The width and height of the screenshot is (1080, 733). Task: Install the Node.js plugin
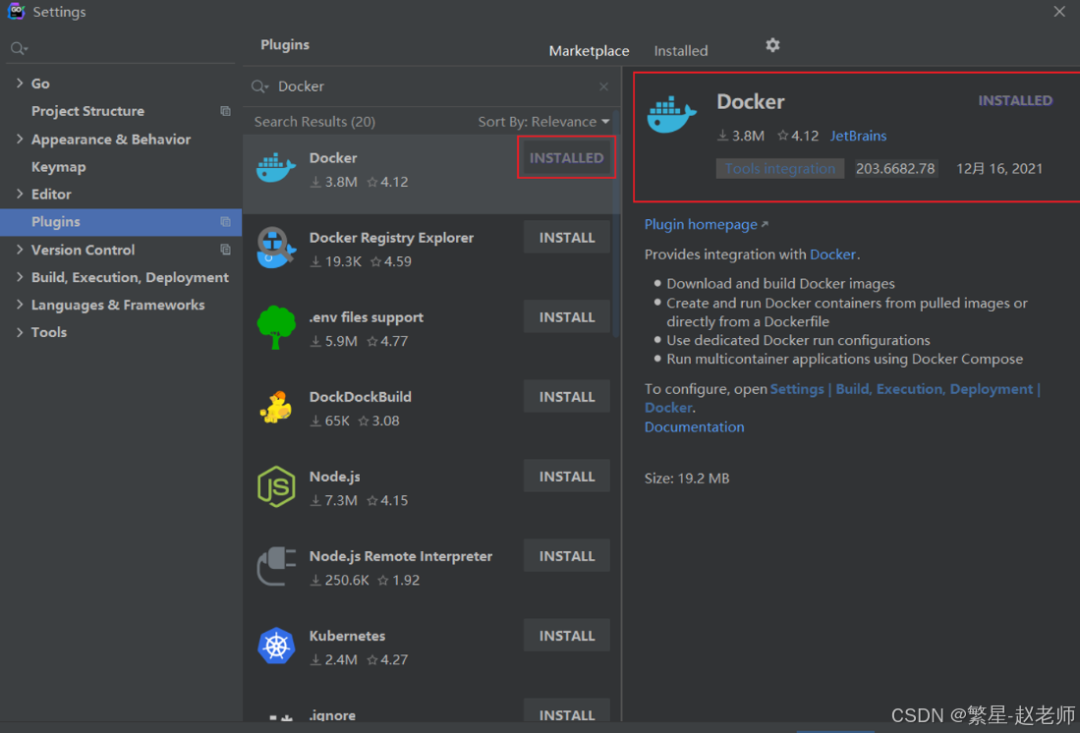(x=566, y=476)
